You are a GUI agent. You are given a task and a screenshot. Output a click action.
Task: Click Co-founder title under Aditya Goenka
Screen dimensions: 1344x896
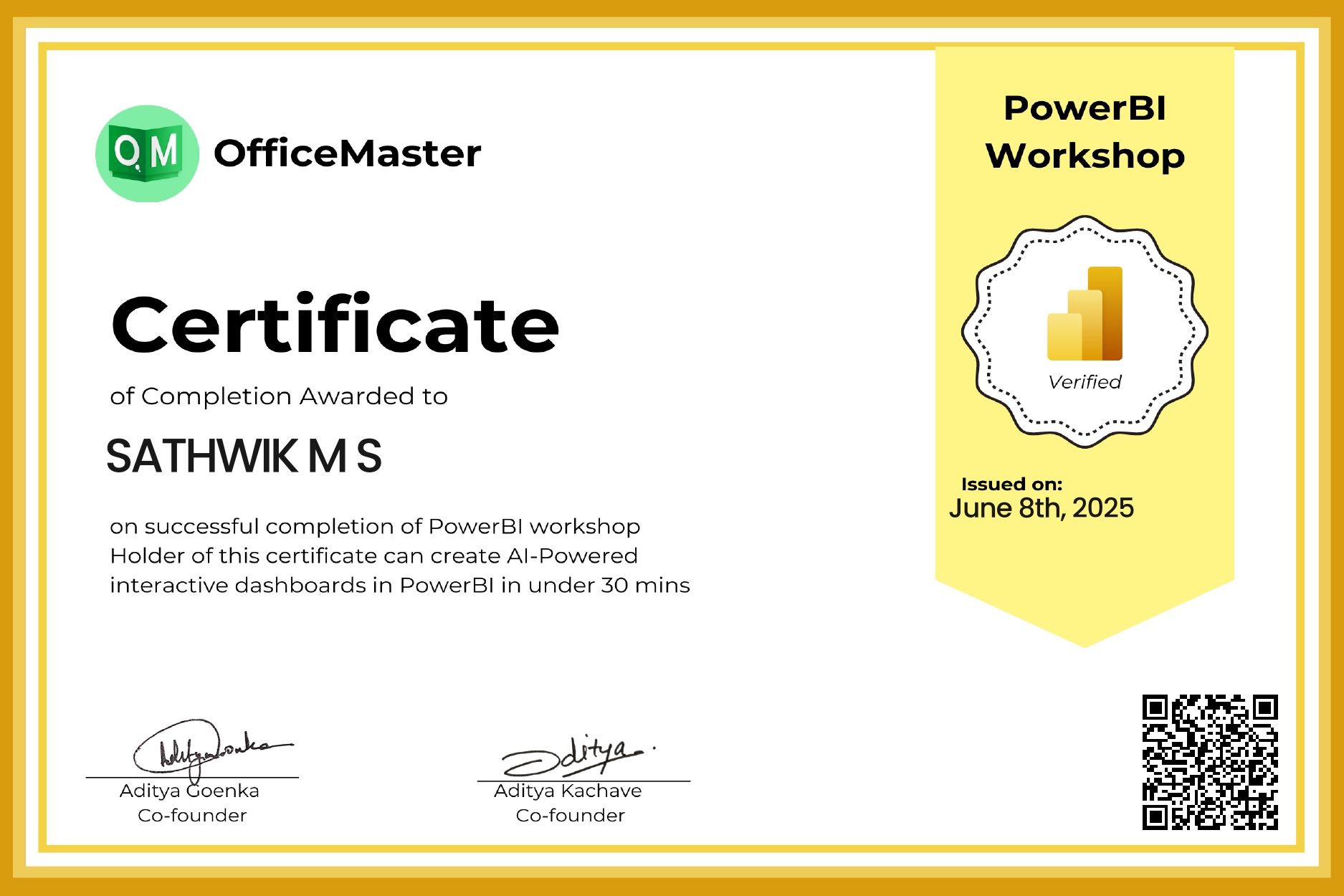192,816
